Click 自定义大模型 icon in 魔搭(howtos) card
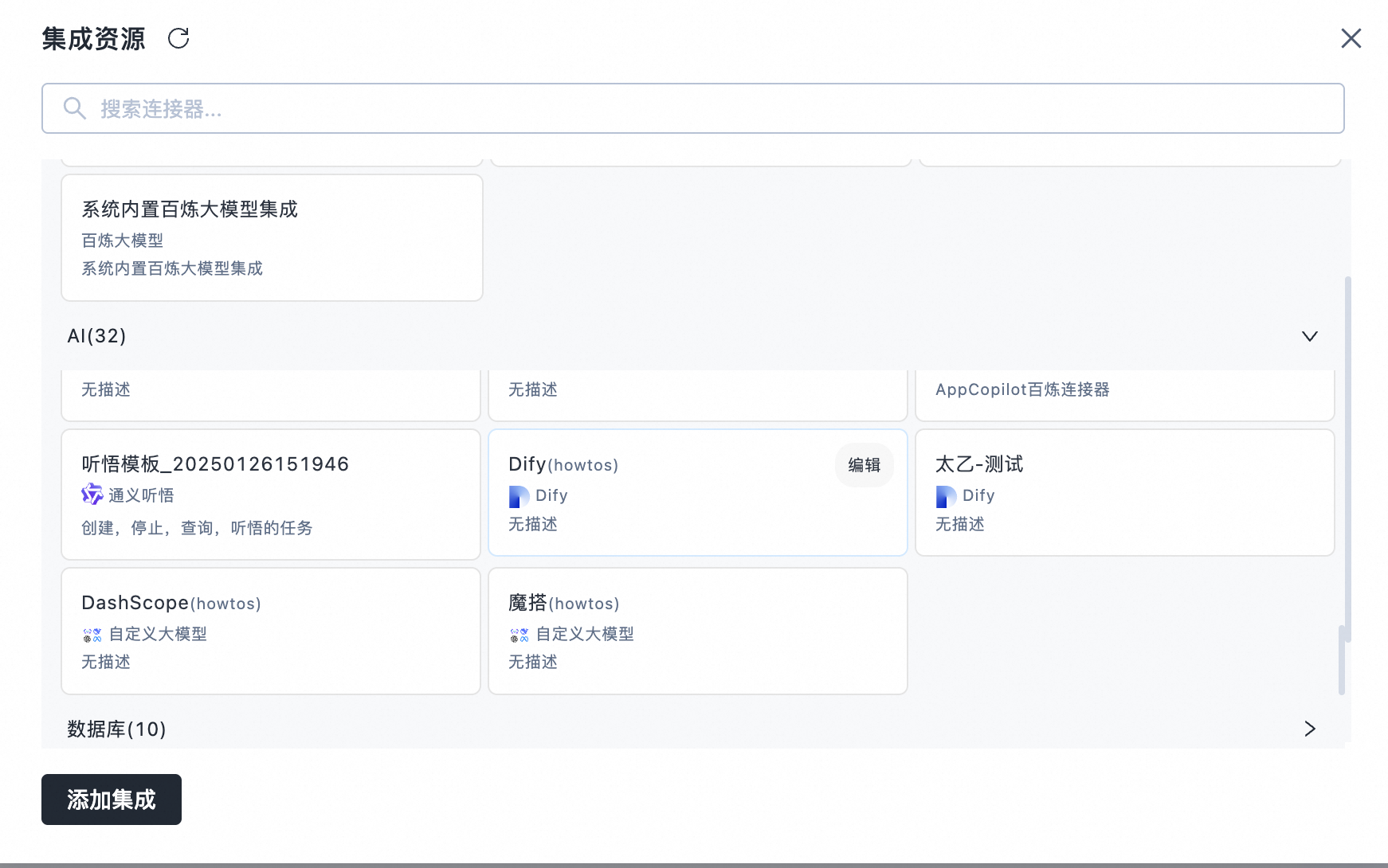This screenshot has width=1388, height=868. (520, 635)
